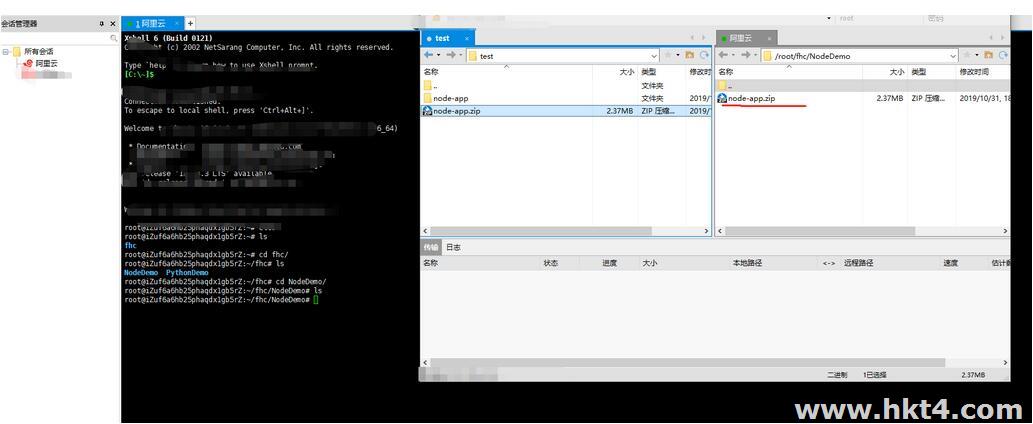The width and height of the screenshot is (1033, 424).
Task: Sort remote pane by 修改时间 column
Action: pyautogui.click(x=982, y=71)
